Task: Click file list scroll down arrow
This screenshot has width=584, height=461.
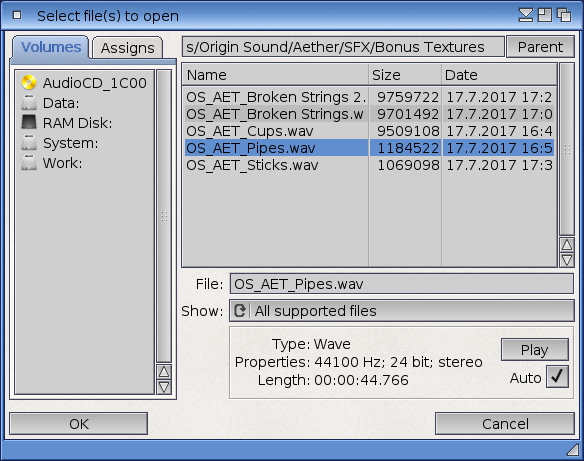Action: pyautogui.click(x=566, y=260)
